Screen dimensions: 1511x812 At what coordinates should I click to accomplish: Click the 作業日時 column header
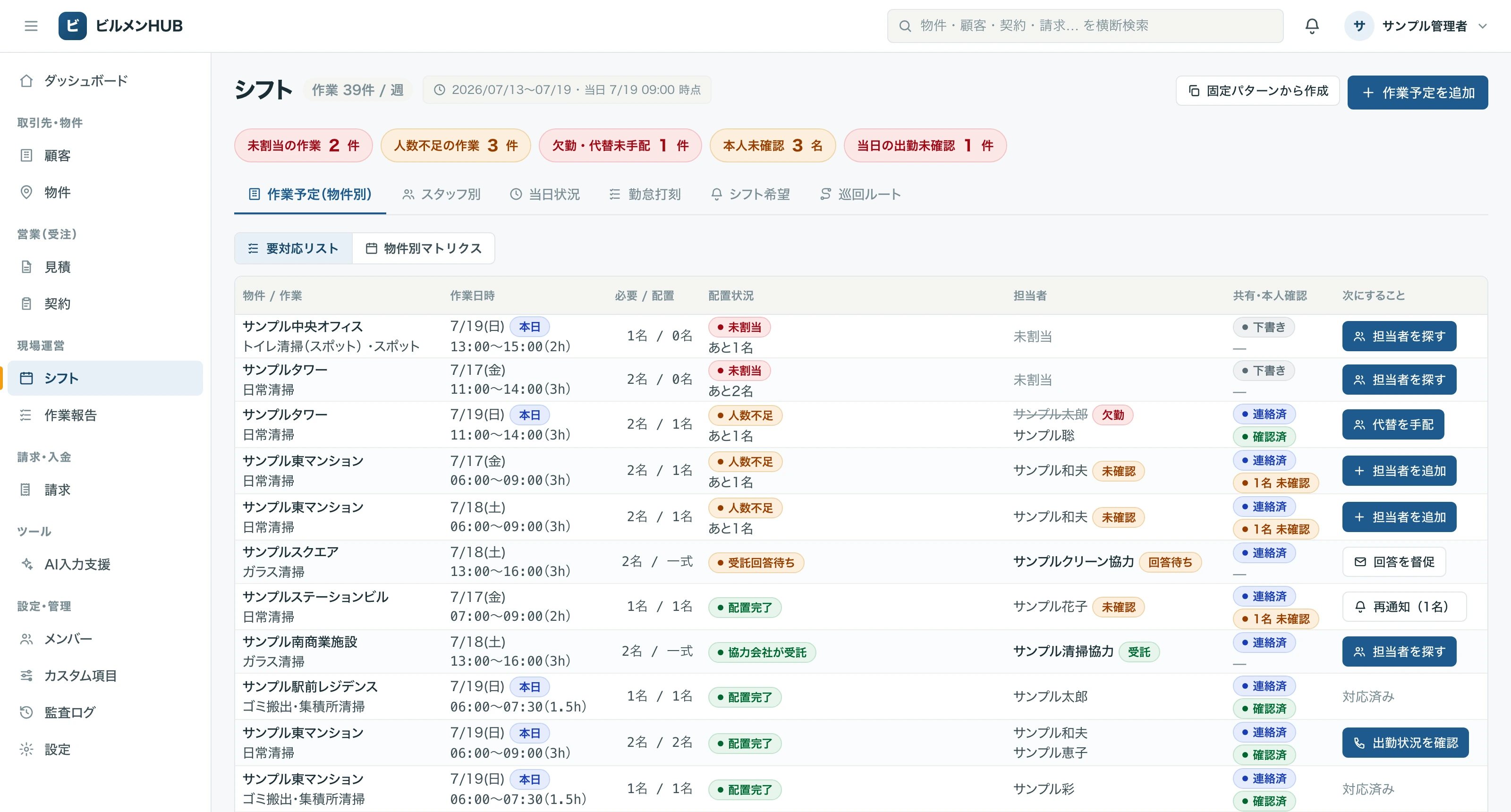click(x=472, y=296)
